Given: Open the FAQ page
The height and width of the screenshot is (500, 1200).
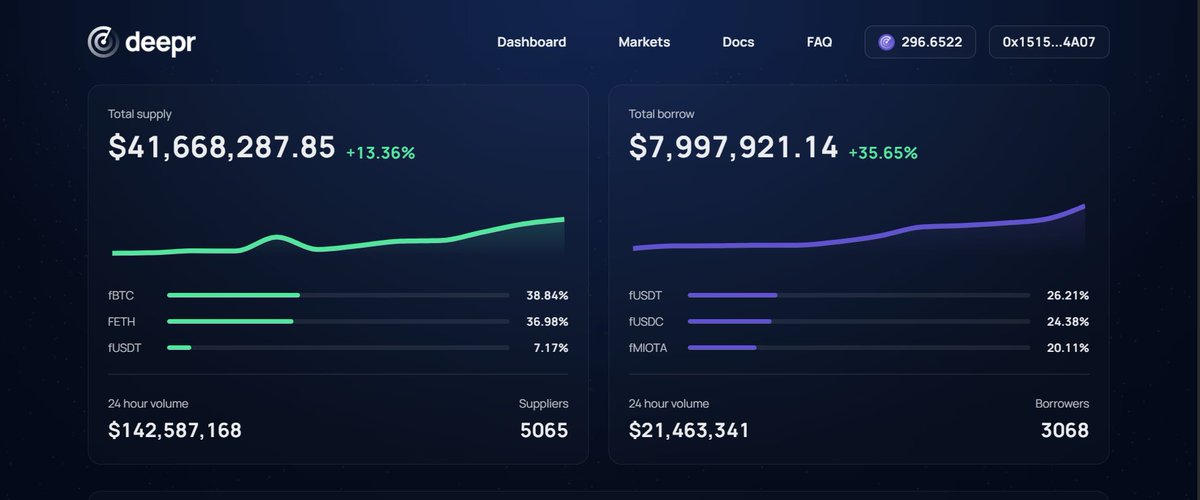Looking at the screenshot, I should 819,42.
